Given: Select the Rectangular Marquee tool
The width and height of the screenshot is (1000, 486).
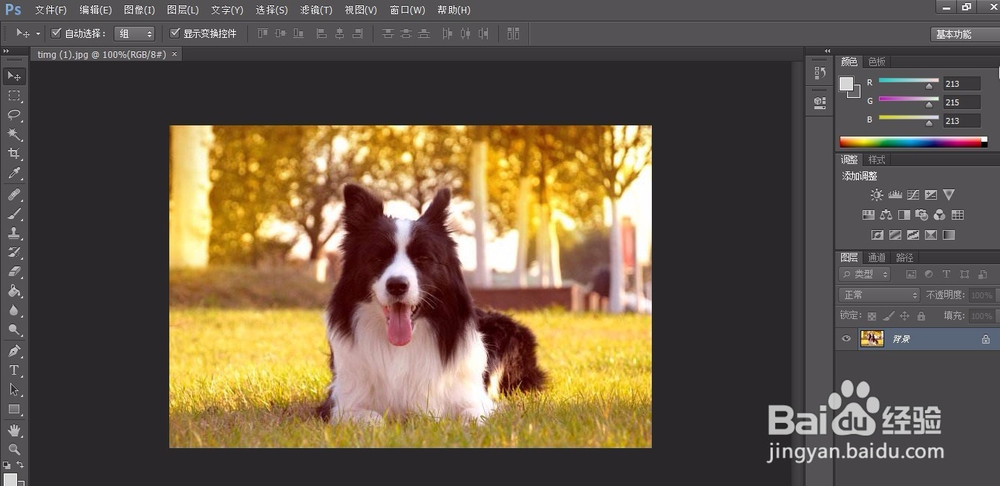Looking at the screenshot, I should 14,96.
